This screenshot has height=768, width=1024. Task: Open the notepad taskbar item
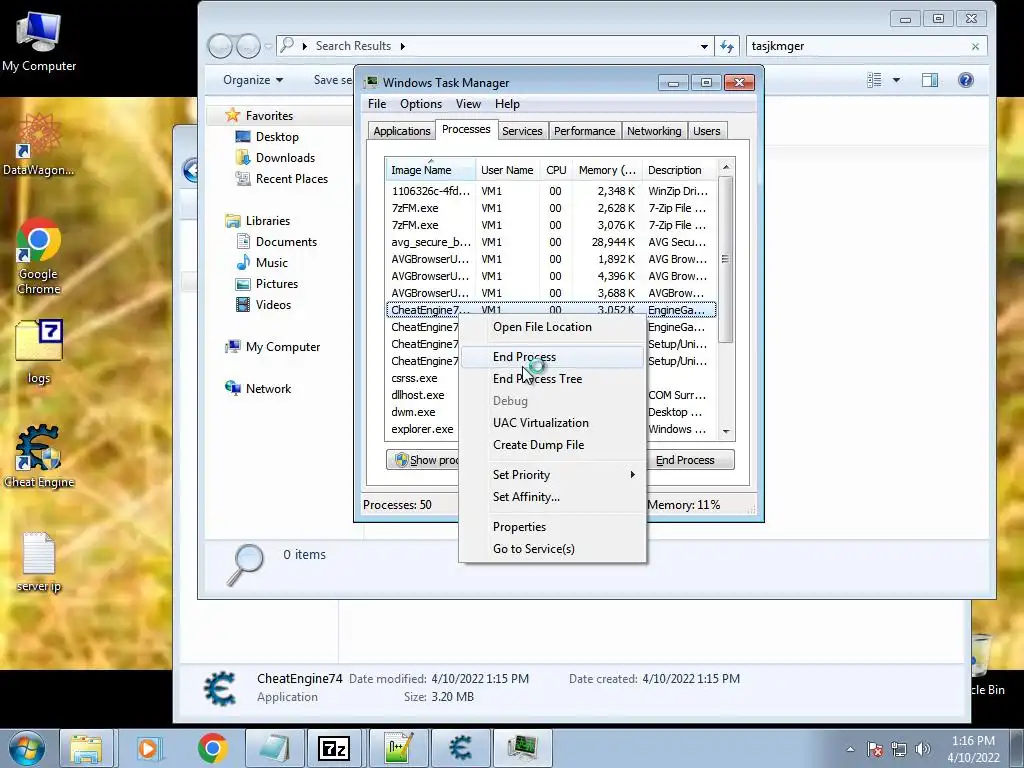[273, 748]
